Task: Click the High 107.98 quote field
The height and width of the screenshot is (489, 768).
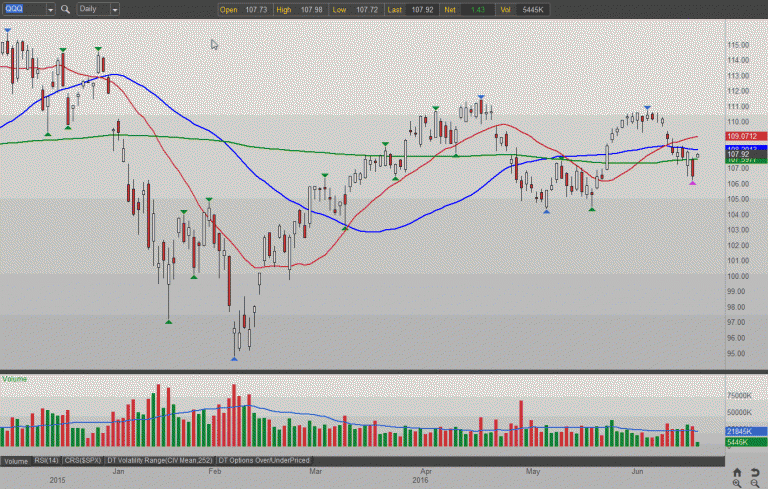Action: pyautogui.click(x=299, y=10)
